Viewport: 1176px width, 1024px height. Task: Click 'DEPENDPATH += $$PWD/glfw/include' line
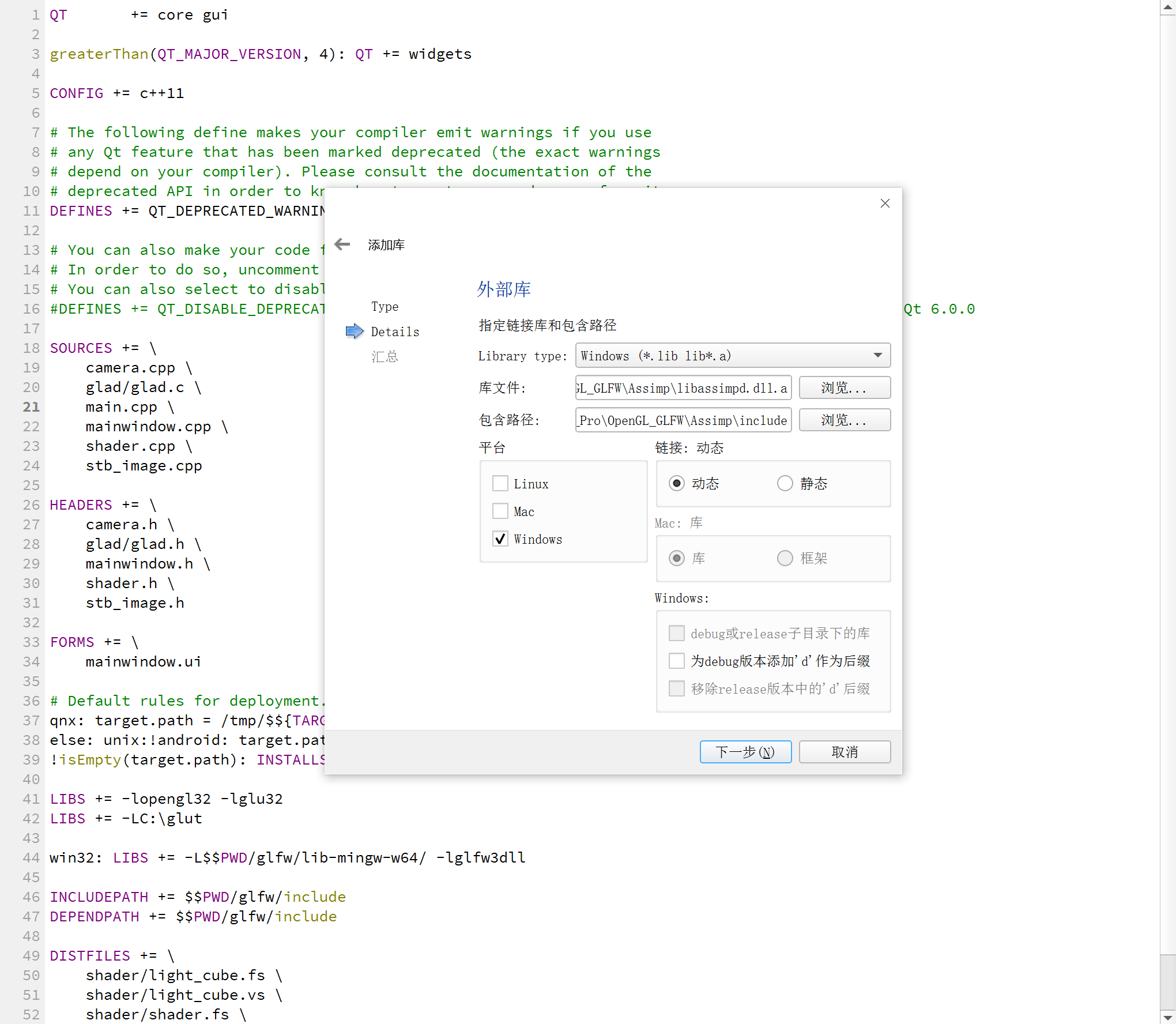click(193, 916)
